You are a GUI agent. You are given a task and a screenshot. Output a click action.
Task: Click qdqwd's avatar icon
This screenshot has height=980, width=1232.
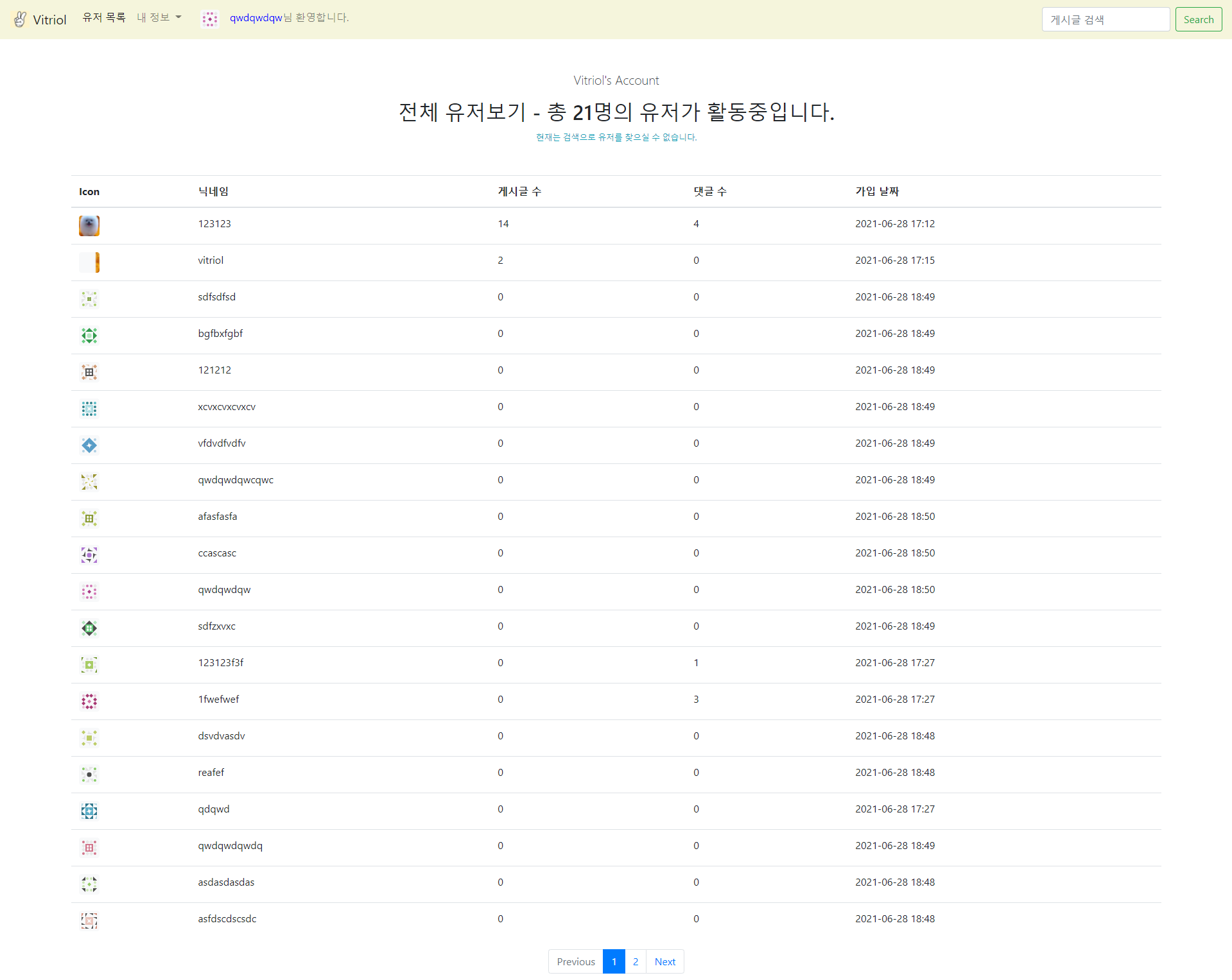click(x=89, y=811)
